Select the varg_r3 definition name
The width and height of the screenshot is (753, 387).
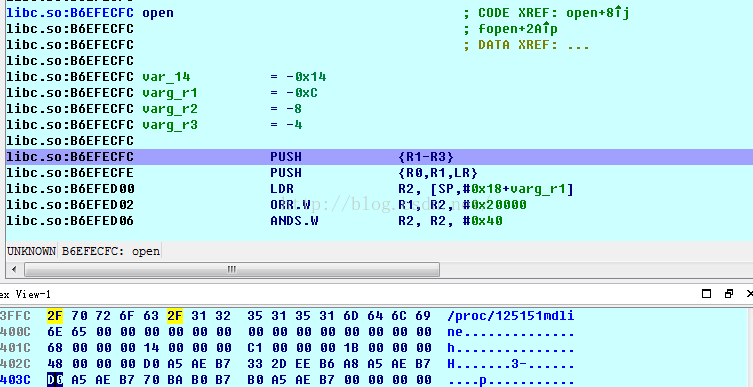[x=170, y=125]
